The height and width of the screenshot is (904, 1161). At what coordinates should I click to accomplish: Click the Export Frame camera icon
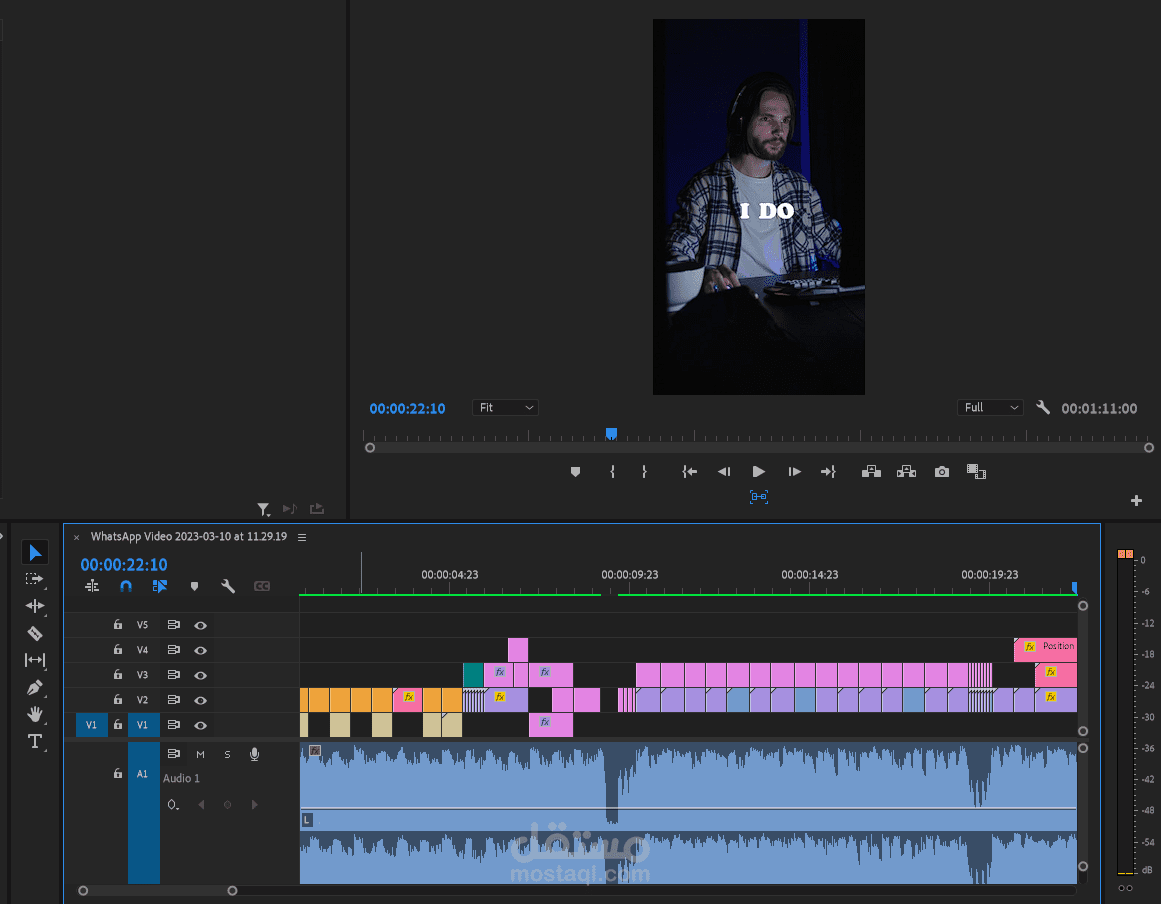[x=941, y=472]
